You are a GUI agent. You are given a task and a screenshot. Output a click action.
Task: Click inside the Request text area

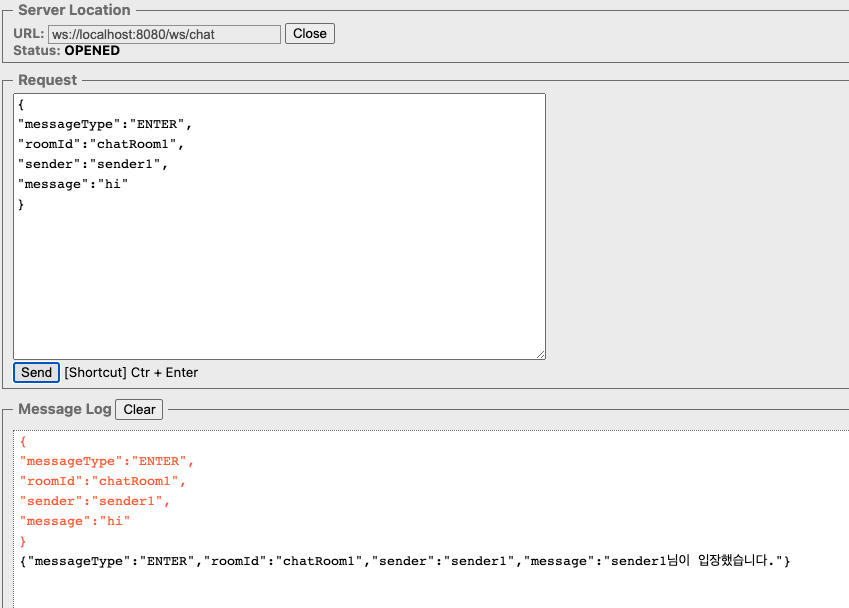pyautogui.click(x=279, y=226)
